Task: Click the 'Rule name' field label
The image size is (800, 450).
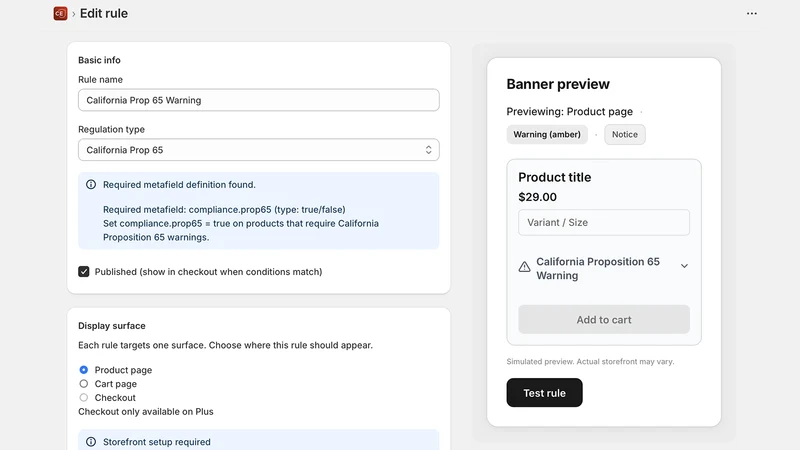Action: pyautogui.click(x=101, y=80)
